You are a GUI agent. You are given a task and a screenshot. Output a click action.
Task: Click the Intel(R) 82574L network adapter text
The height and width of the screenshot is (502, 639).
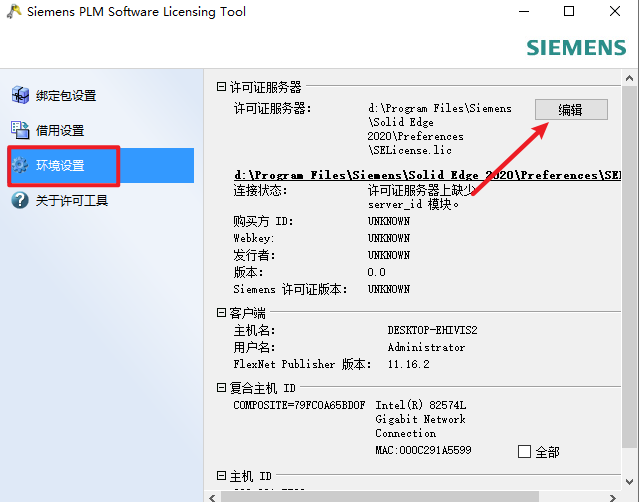coord(421,419)
